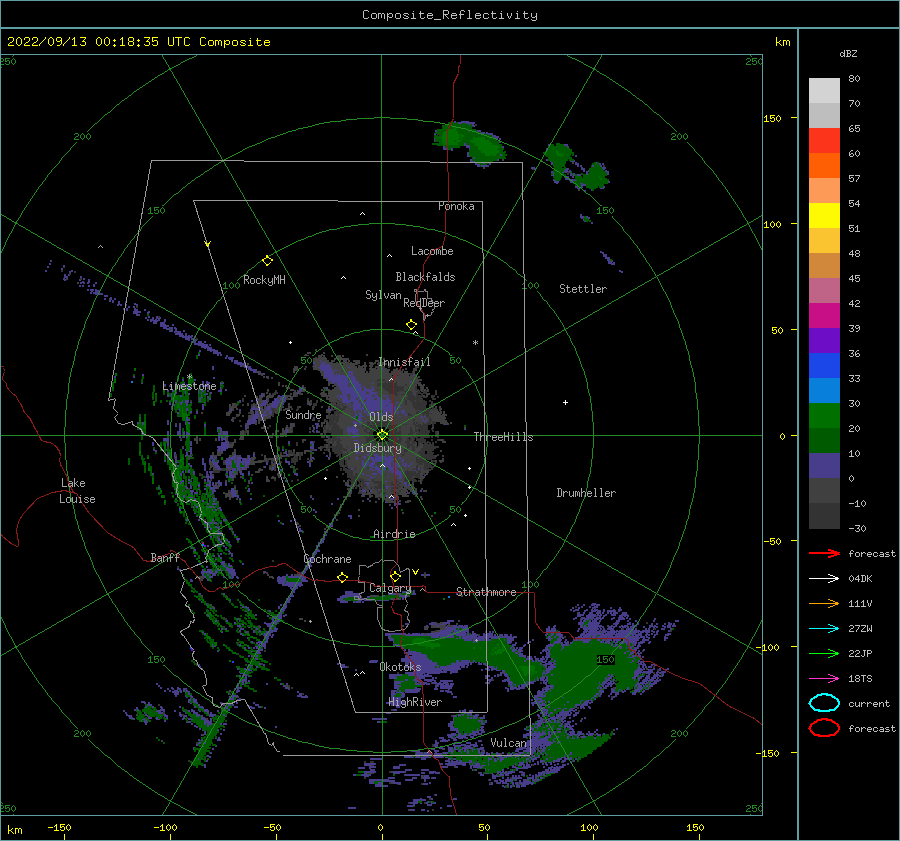This screenshot has width=900, height=841.
Task: Click the Vulcan town label
Action: tap(508, 743)
